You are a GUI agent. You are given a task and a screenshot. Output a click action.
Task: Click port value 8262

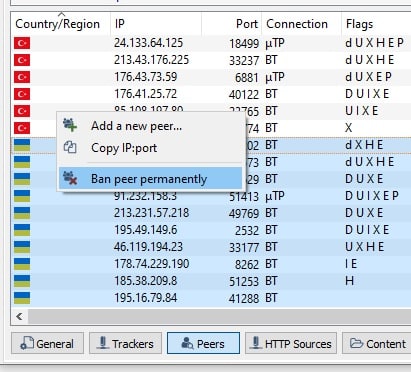pyautogui.click(x=247, y=264)
